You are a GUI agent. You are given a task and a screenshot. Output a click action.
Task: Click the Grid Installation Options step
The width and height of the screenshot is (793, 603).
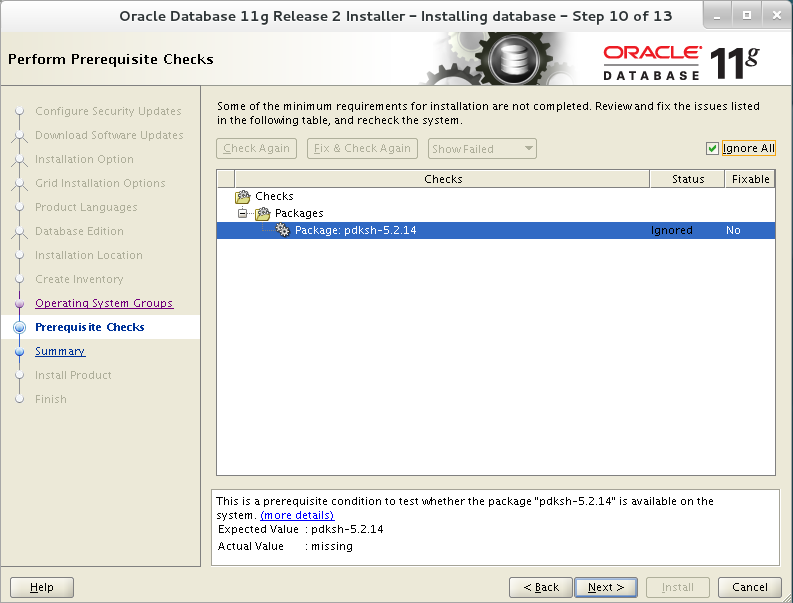pyautogui.click(x=100, y=183)
